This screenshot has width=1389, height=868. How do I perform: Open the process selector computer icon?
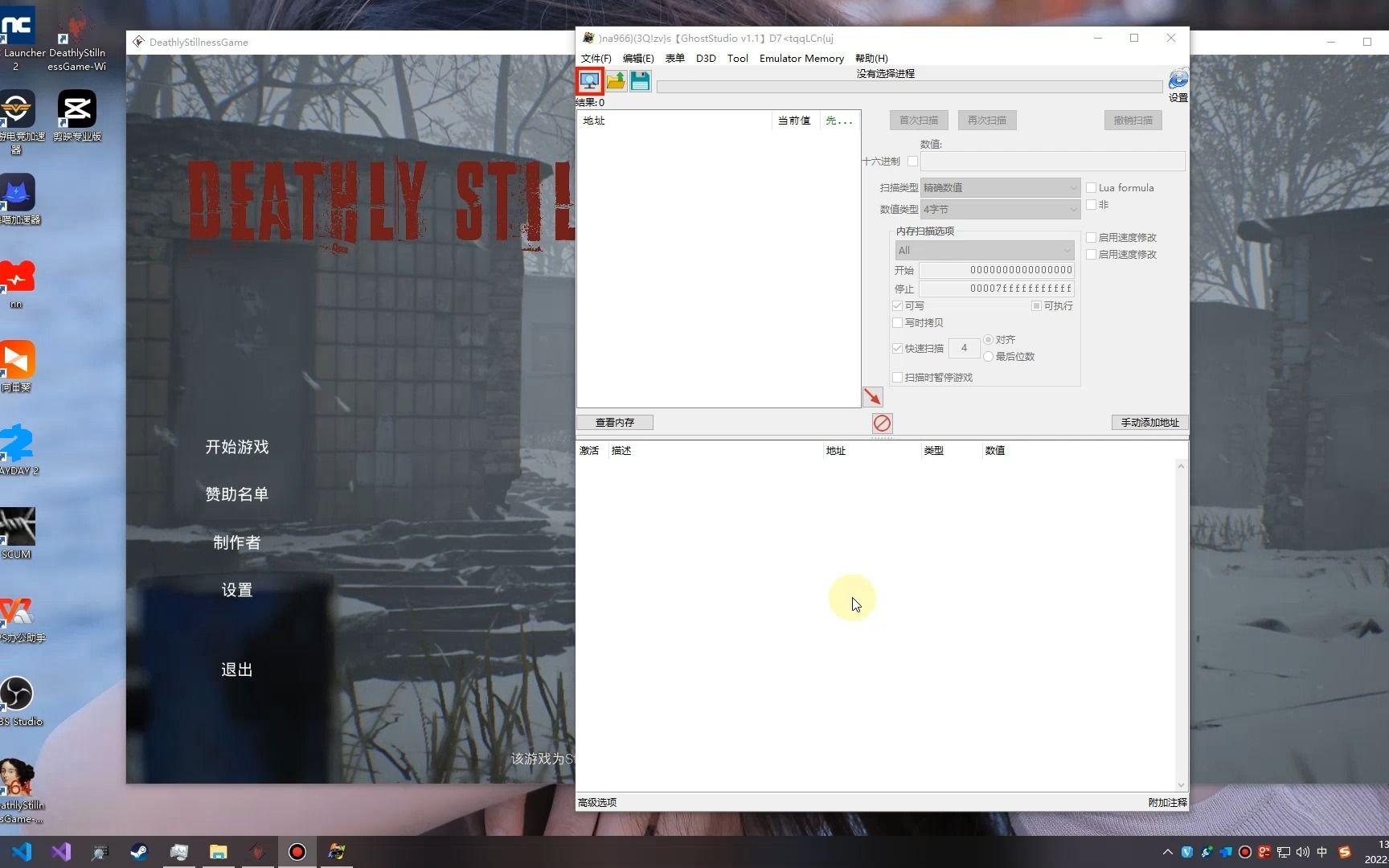coord(589,80)
